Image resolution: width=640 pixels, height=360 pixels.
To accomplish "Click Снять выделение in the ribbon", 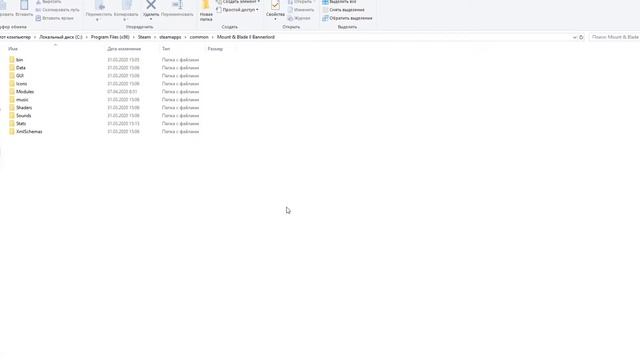I will (343, 10).
